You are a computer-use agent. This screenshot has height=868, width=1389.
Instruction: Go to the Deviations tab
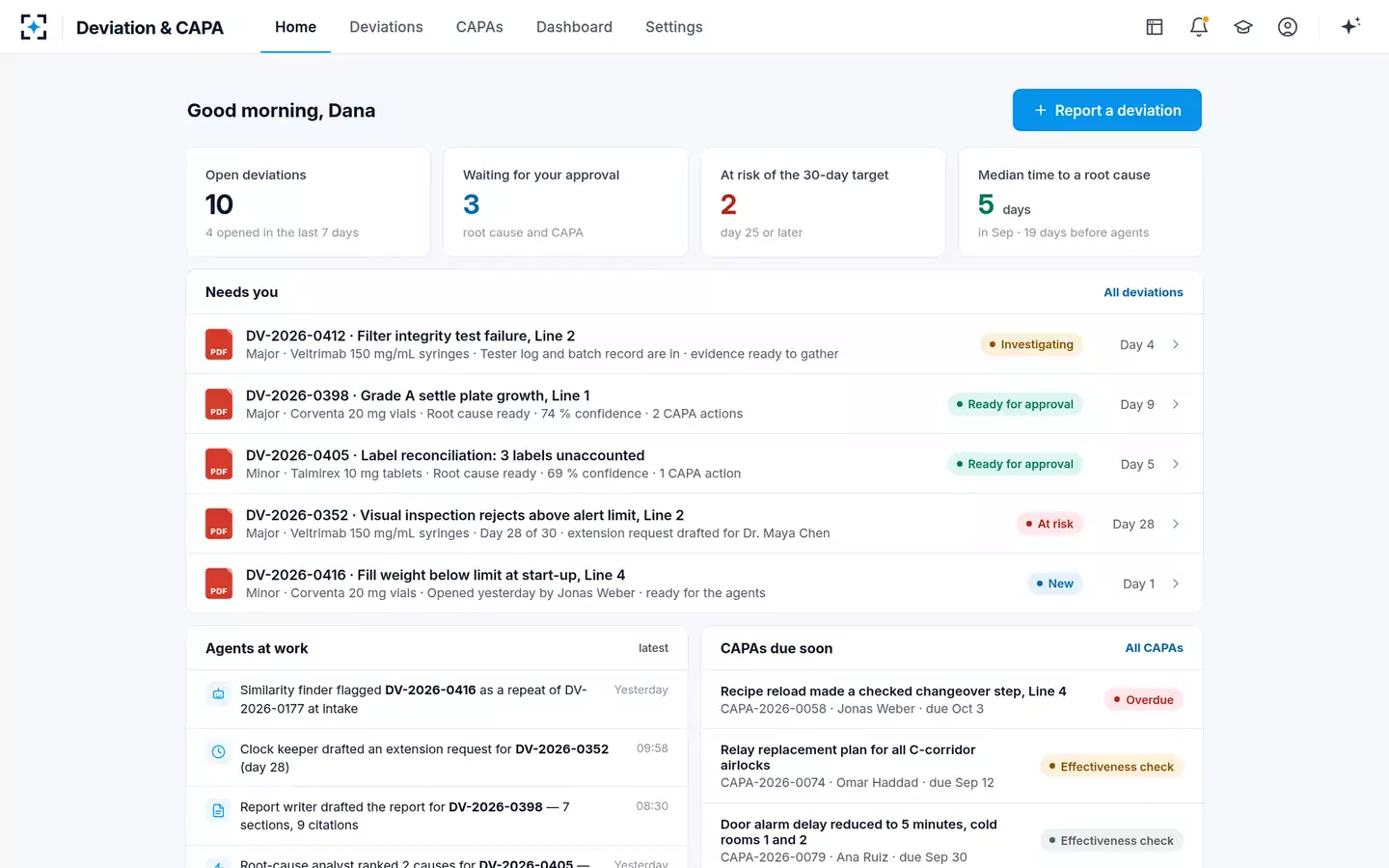386,27
